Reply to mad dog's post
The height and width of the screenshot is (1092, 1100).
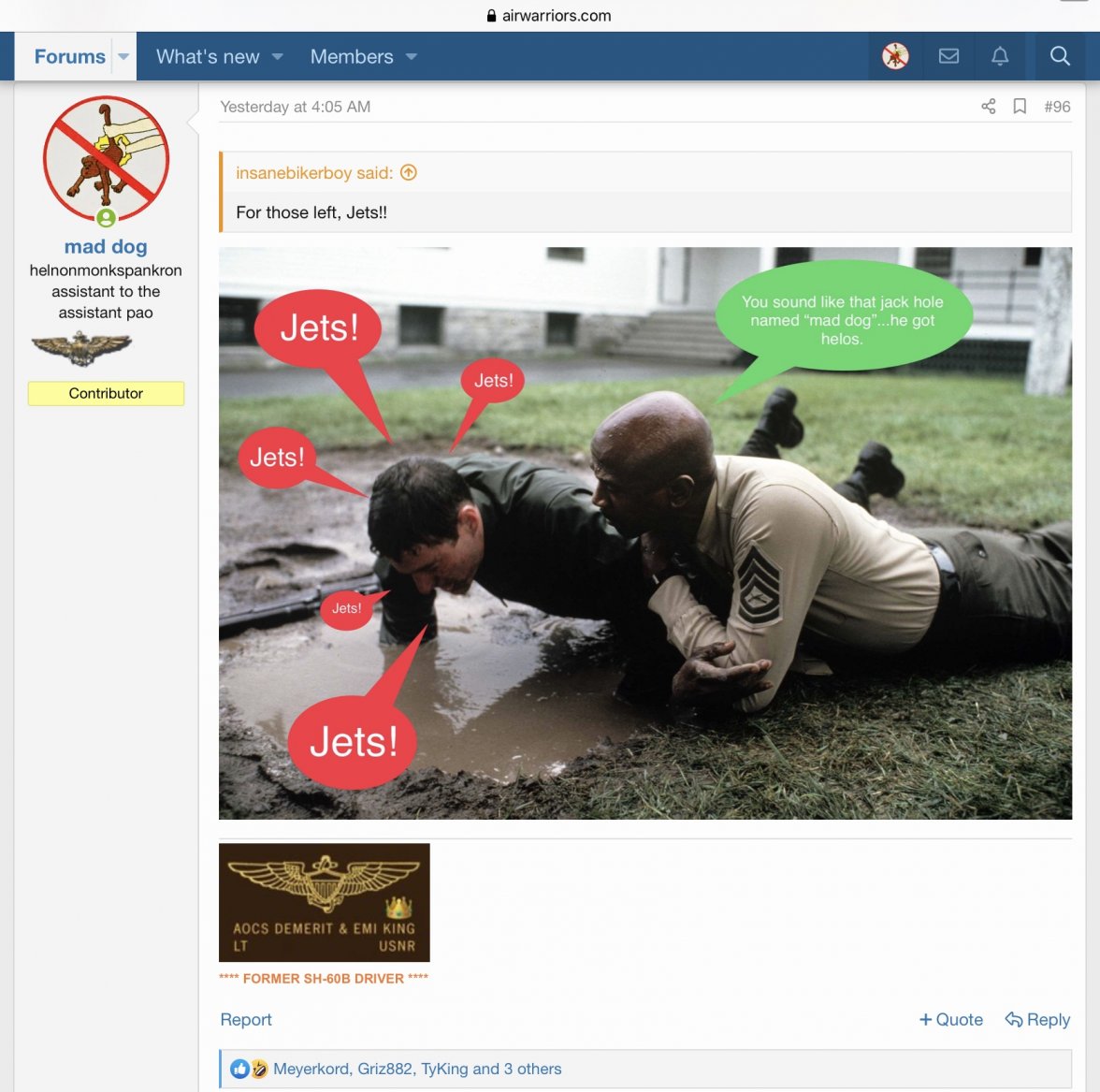click(1037, 1020)
